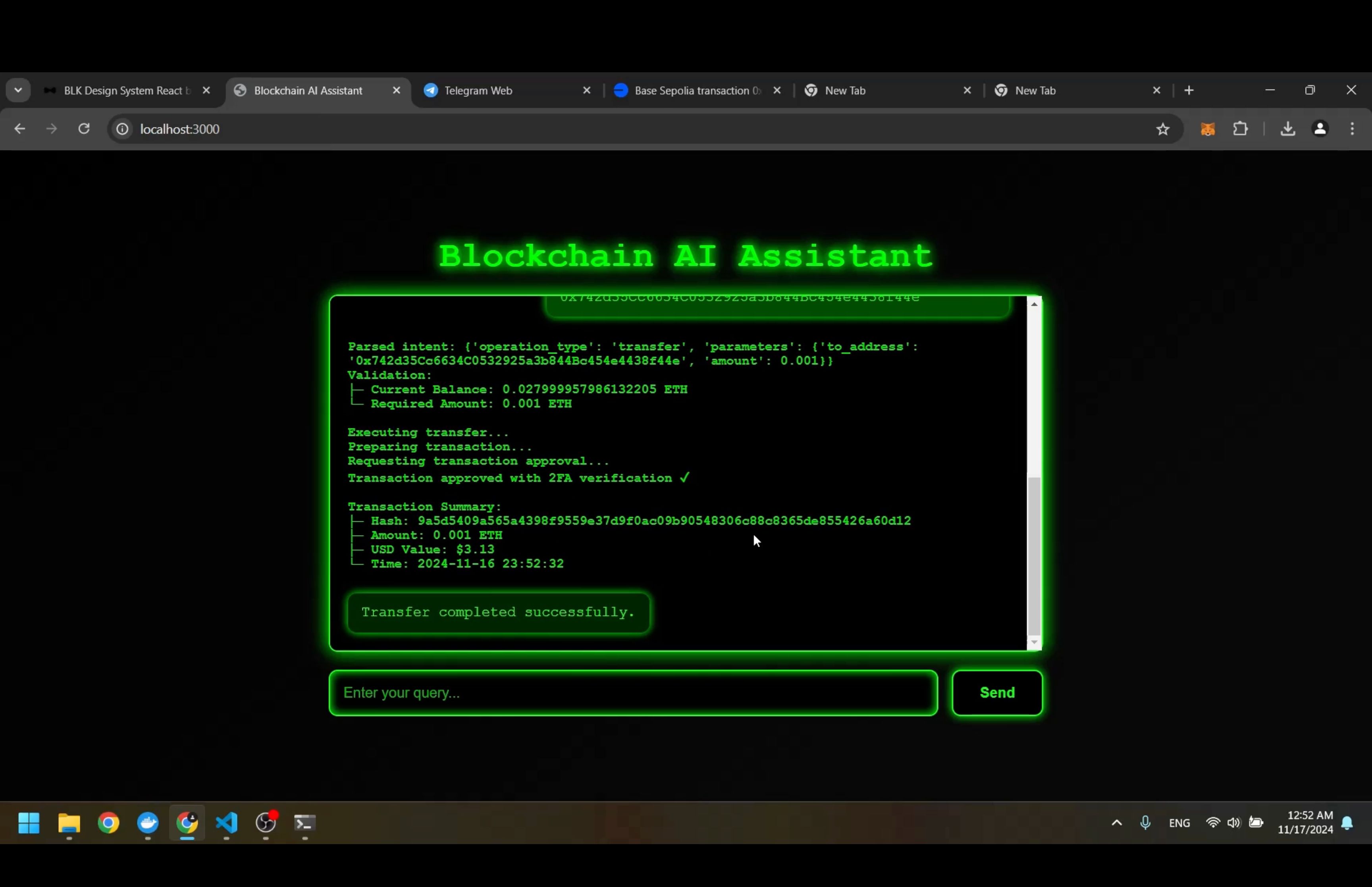1372x887 pixels.
Task: Click chat scrollbar down arrow
Action: point(1035,642)
